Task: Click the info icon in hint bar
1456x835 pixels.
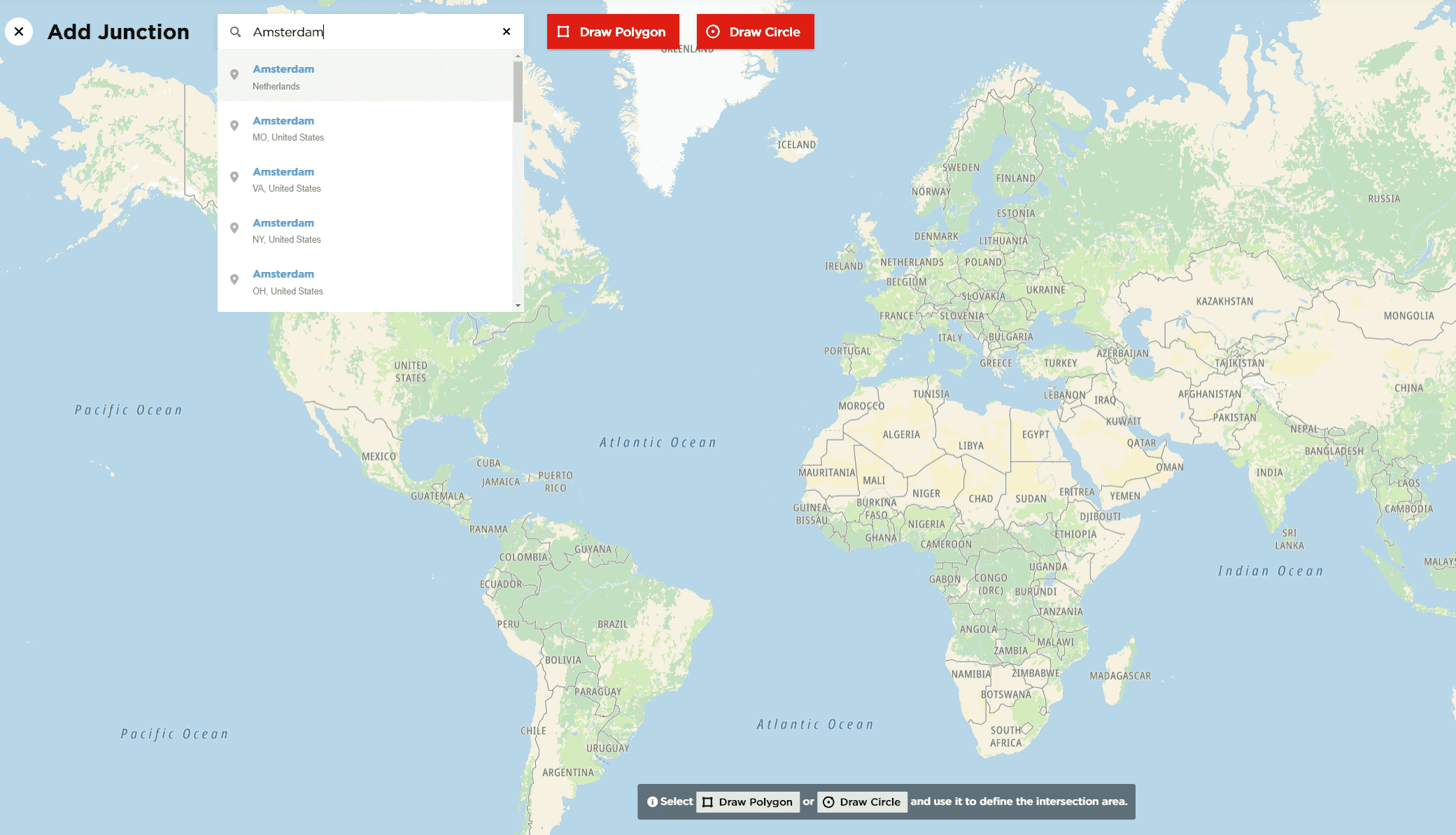Action: pyautogui.click(x=652, y=802)
